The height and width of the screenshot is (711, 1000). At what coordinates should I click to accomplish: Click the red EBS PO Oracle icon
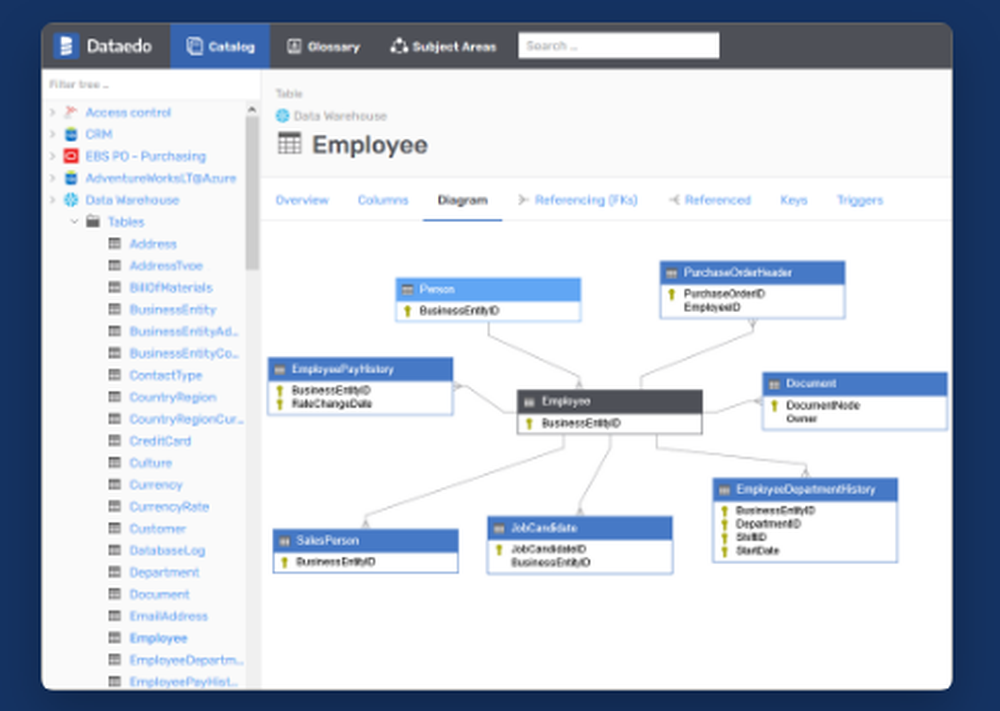71,156
